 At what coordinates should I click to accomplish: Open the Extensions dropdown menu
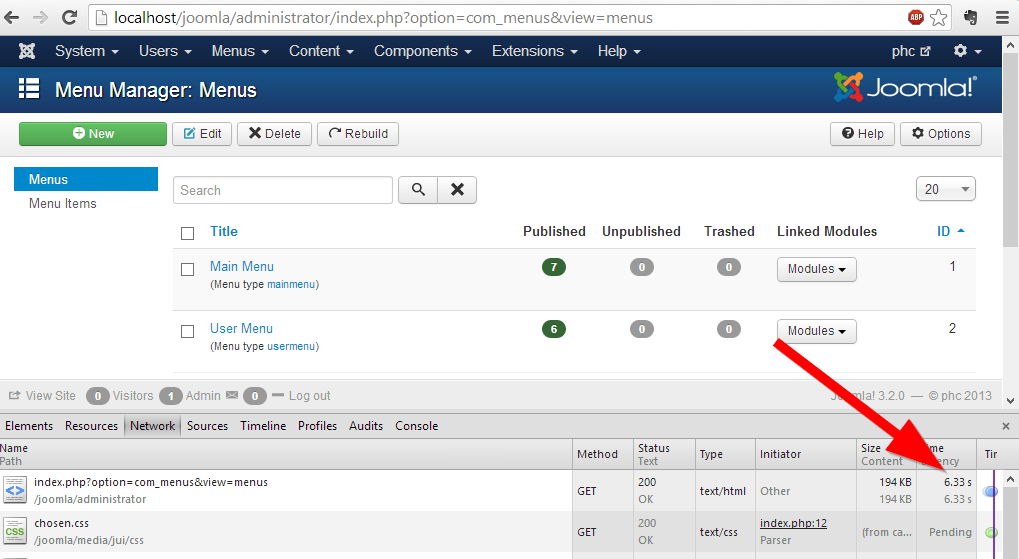(x=534, y=51)
